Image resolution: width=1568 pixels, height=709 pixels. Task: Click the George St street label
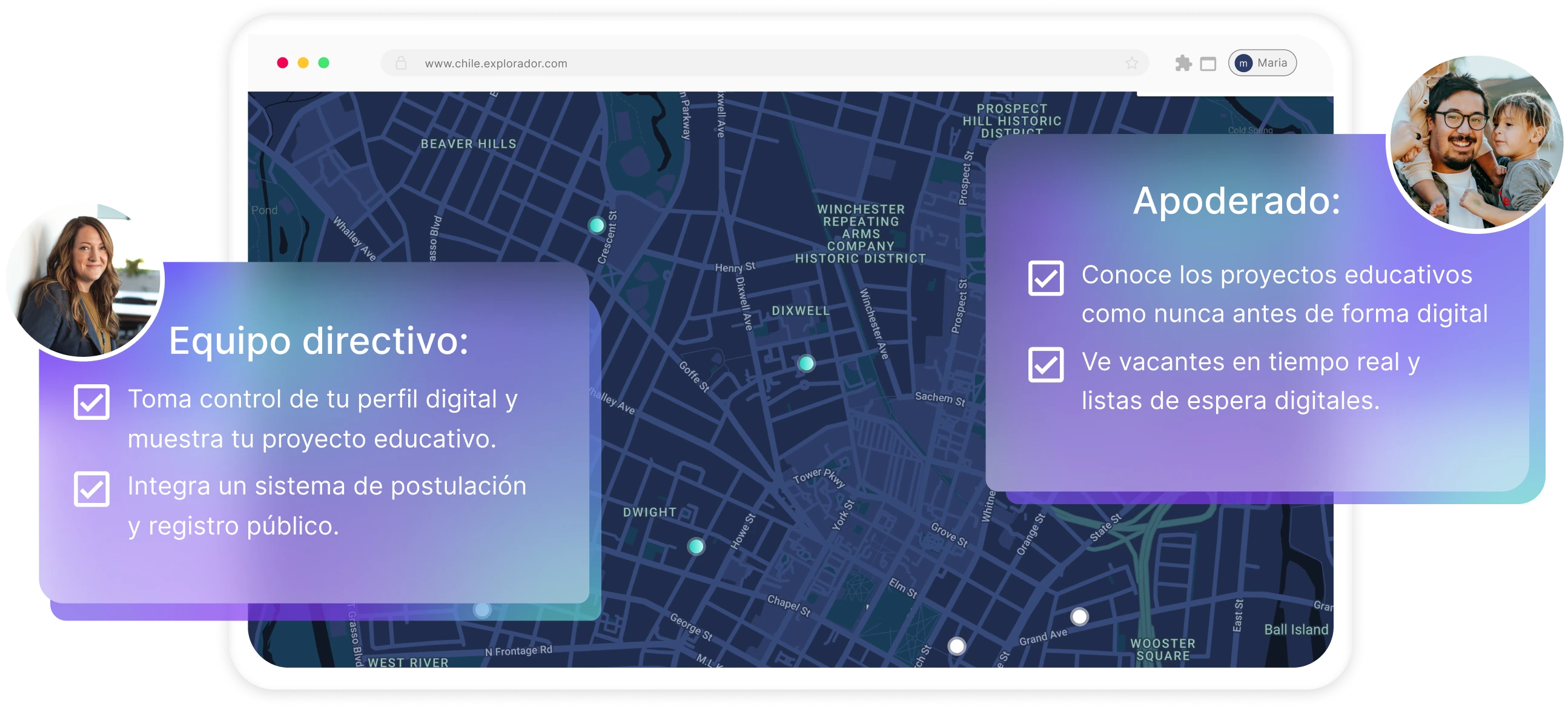[691, 626]
